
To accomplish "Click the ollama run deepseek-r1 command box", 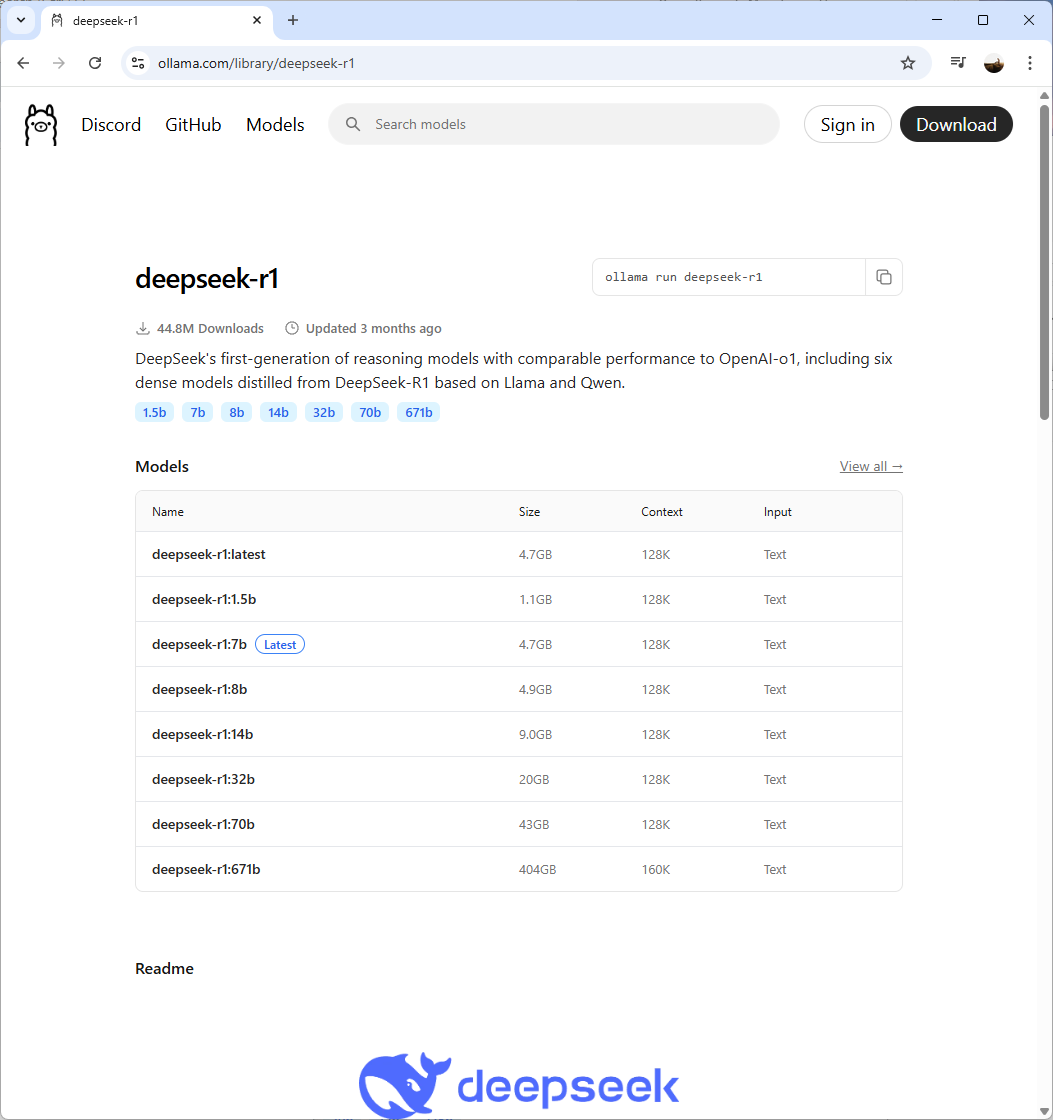I will click(x=729, y=277).
